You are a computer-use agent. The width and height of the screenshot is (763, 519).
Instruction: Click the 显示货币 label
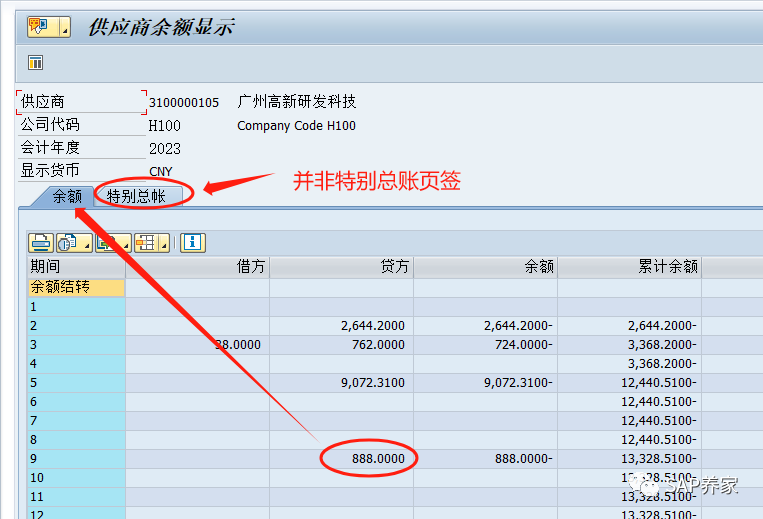50,170
